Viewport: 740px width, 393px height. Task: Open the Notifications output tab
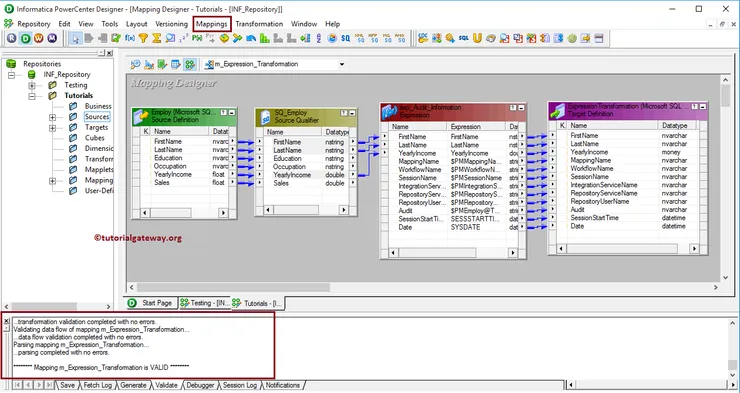(x=282, y=385)
